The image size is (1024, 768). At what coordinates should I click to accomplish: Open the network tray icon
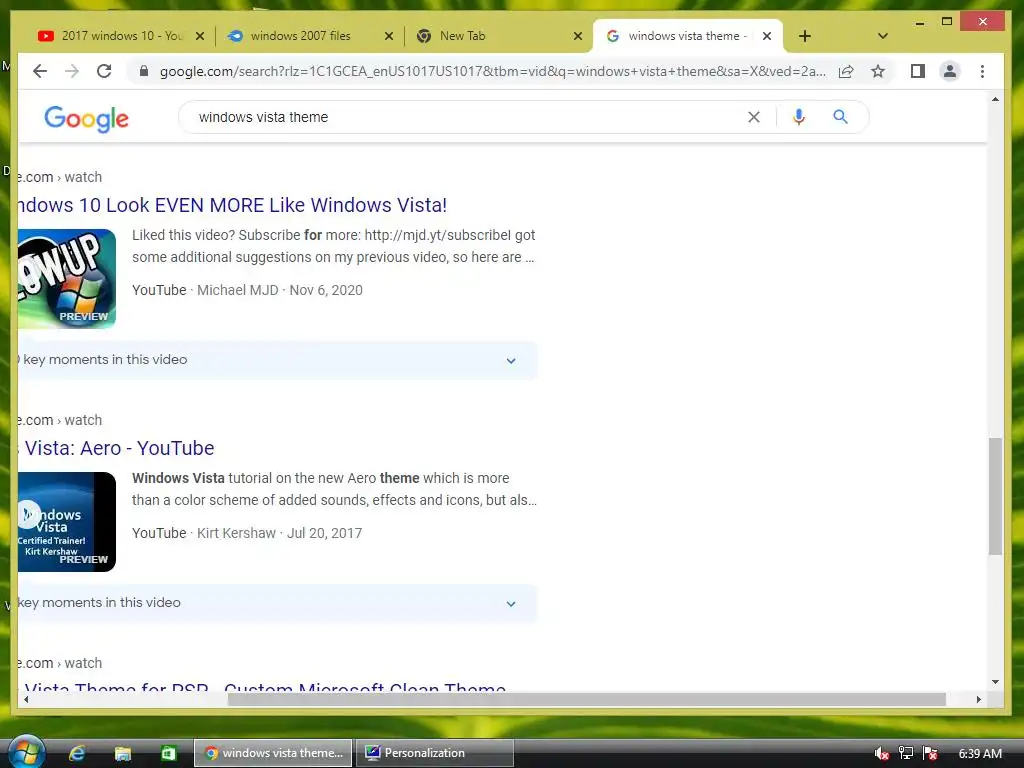point(906,754)
